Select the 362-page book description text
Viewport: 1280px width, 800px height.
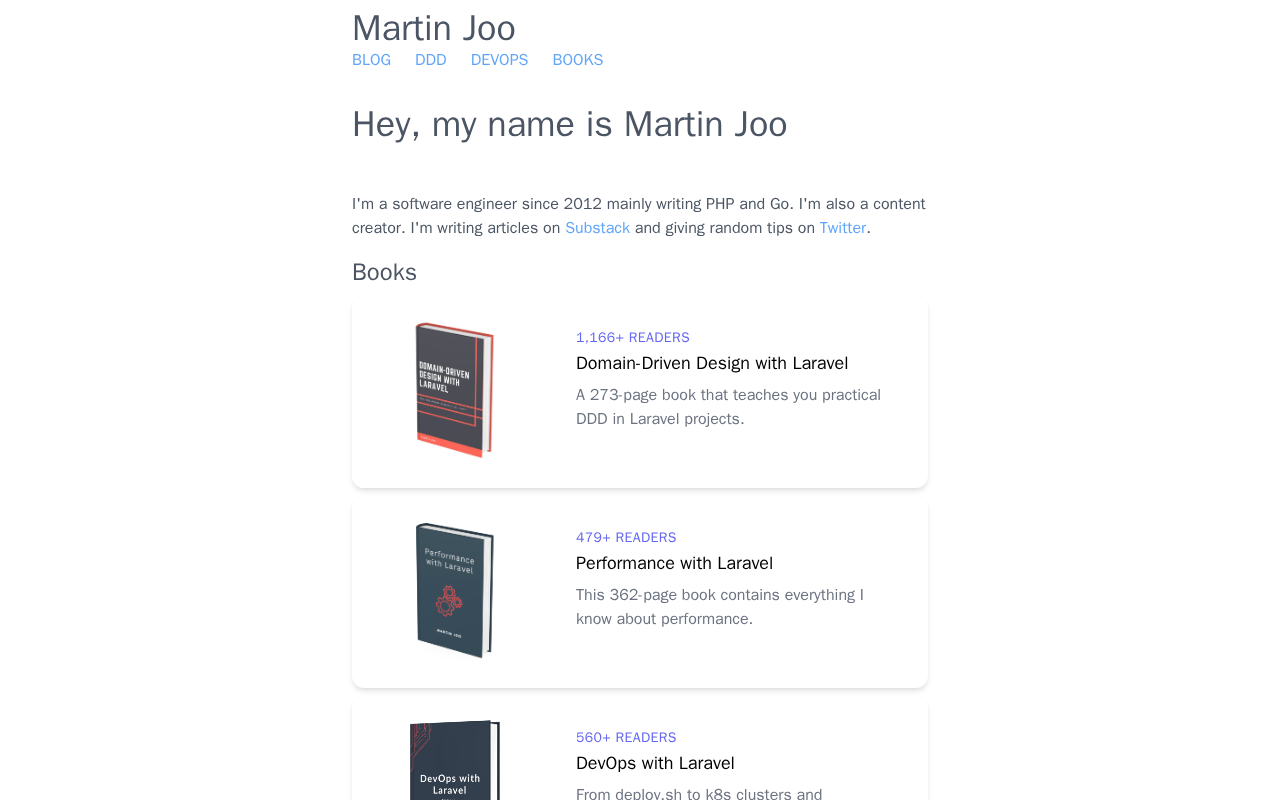click(720, 607)
